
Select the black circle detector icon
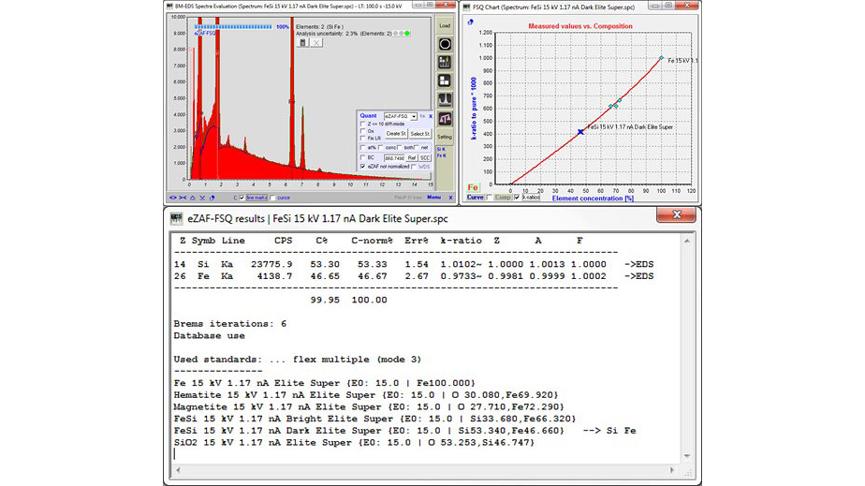(x=445, y=44)
